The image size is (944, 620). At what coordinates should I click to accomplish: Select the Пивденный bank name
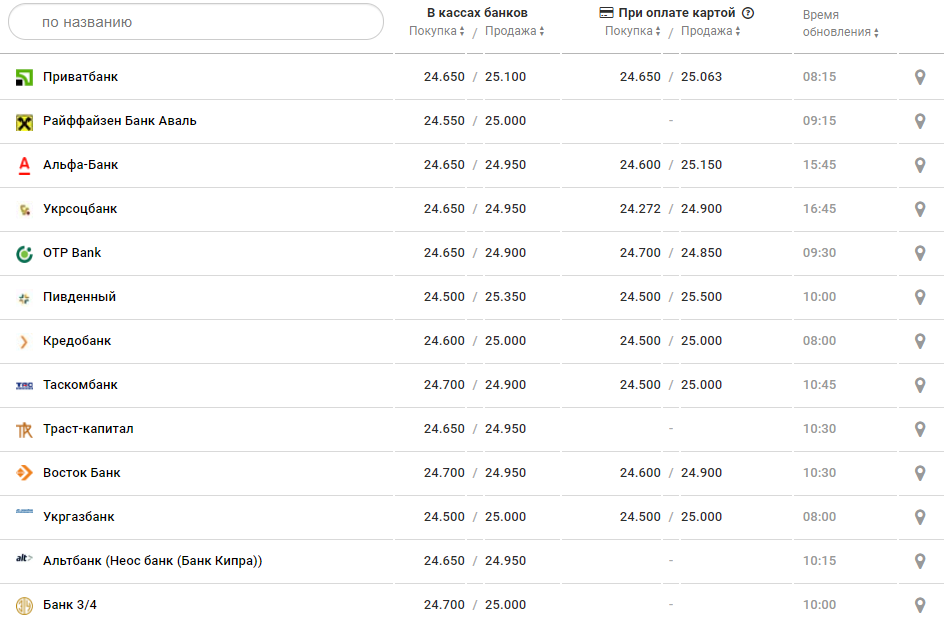(x=79, y=297)
